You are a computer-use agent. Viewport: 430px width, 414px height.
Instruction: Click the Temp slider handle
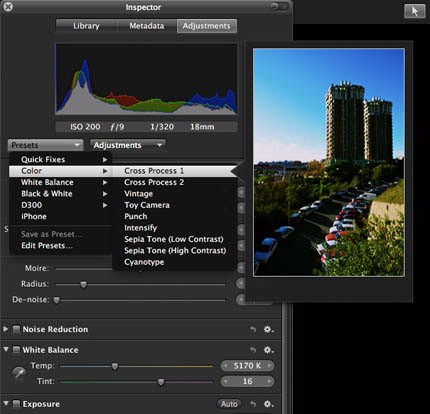tap(115, 366)
